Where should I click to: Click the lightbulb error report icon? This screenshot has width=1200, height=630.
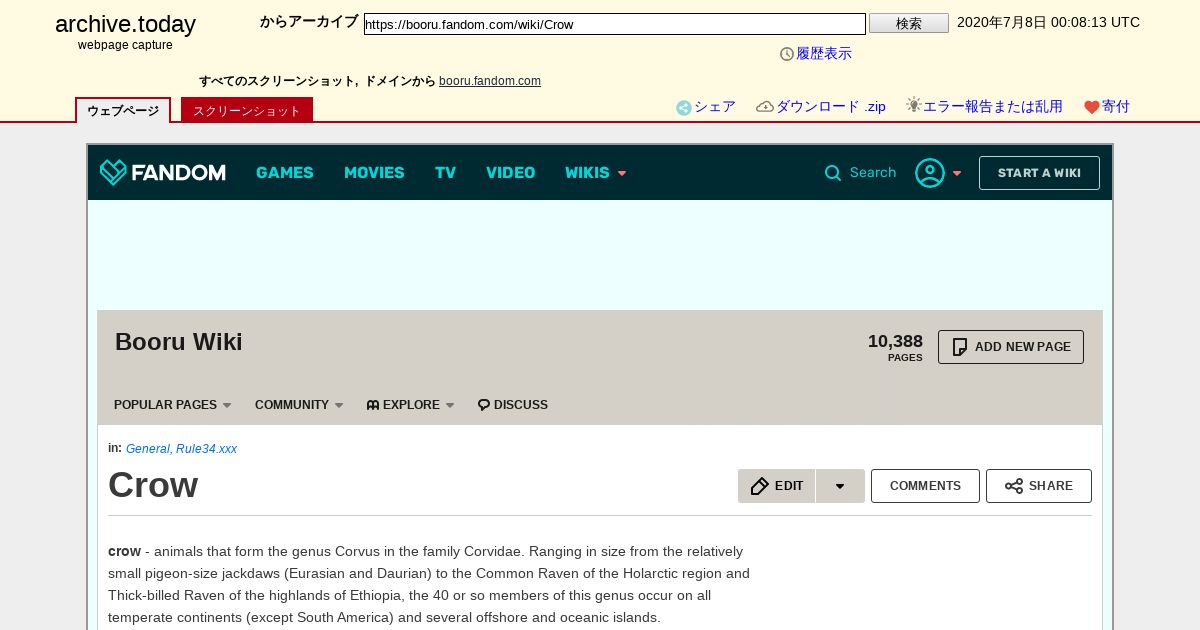click(913, 105)
